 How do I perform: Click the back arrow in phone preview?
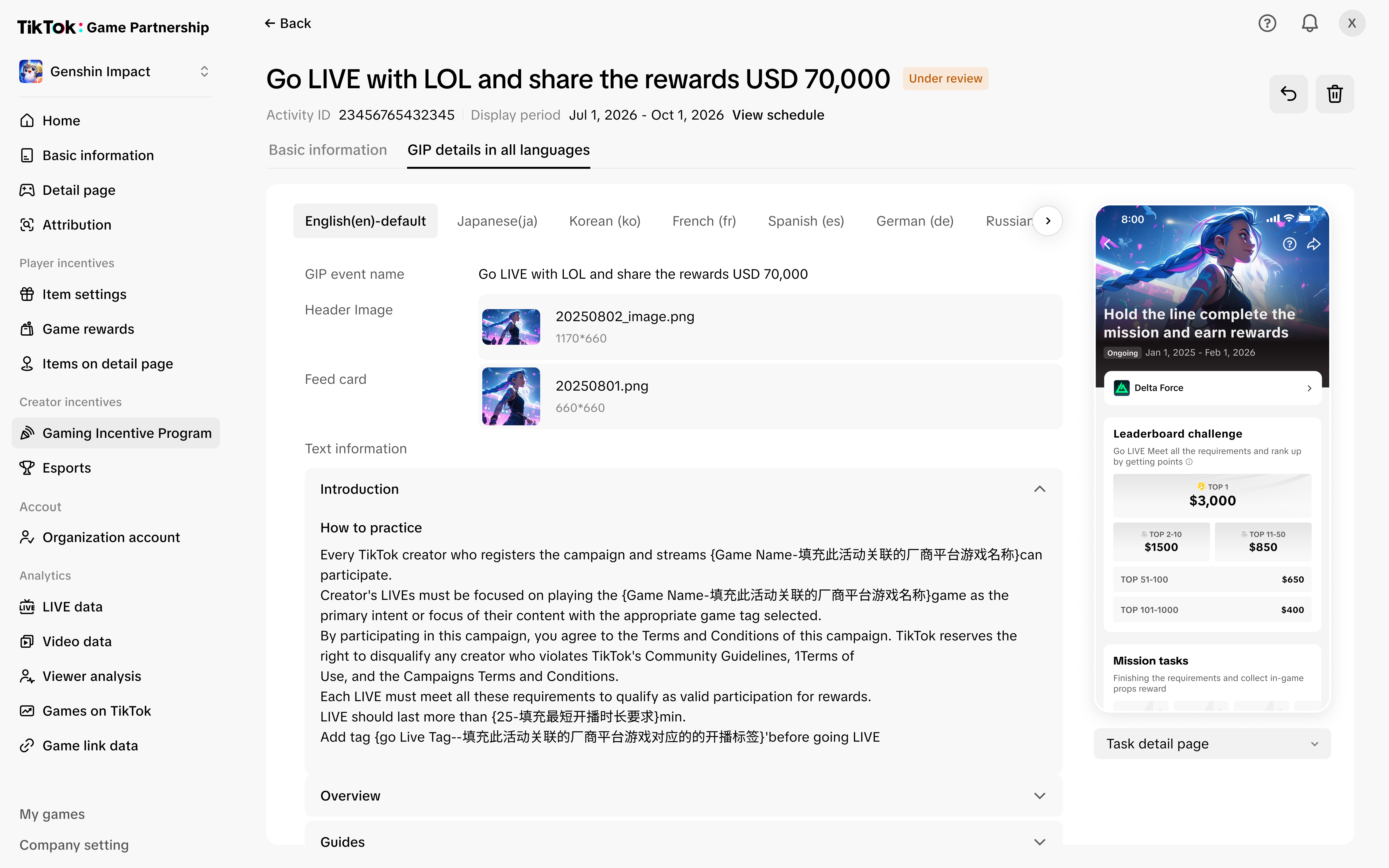(1108, 244)
